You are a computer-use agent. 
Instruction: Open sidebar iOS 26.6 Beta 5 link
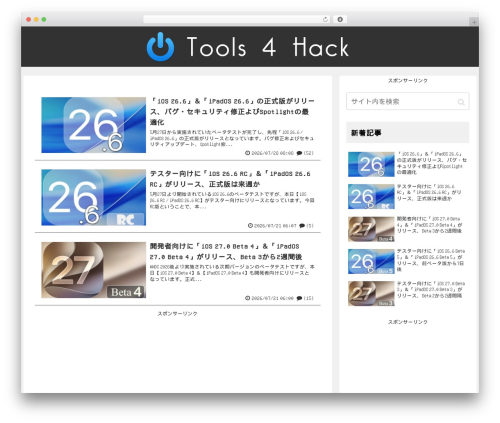tap(431, 260)
